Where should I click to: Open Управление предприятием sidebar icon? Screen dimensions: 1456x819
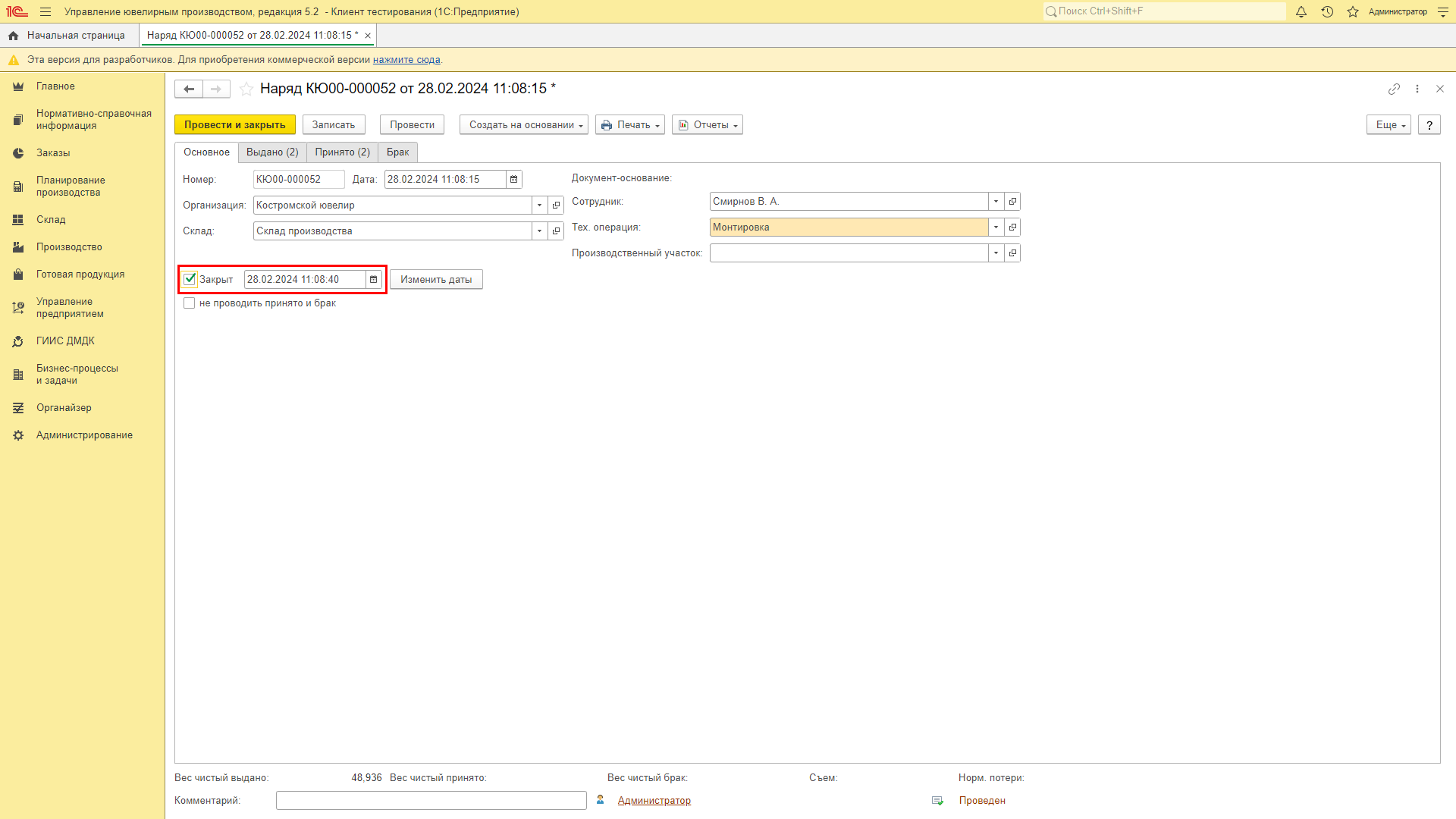(18, 308)
